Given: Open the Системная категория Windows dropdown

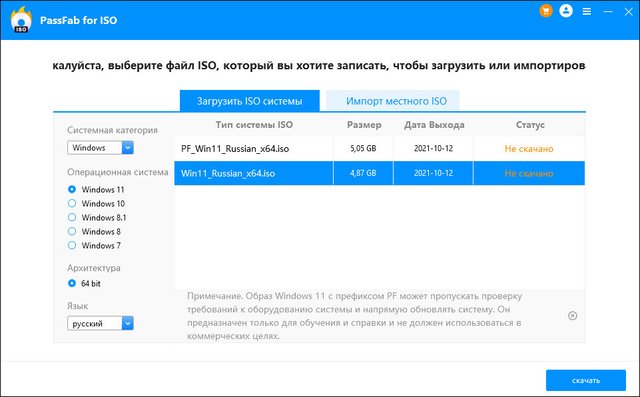Looking at the screenshot, I should 100,147.
